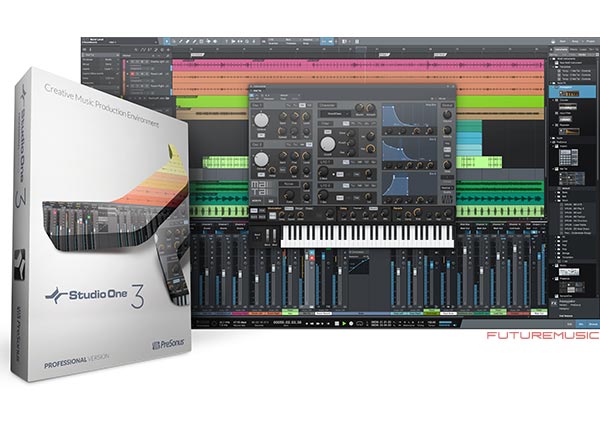Switch to the Project page at top right
This screenshot has height=430, width=600.
pyautogui.click(x=590, y=41)
